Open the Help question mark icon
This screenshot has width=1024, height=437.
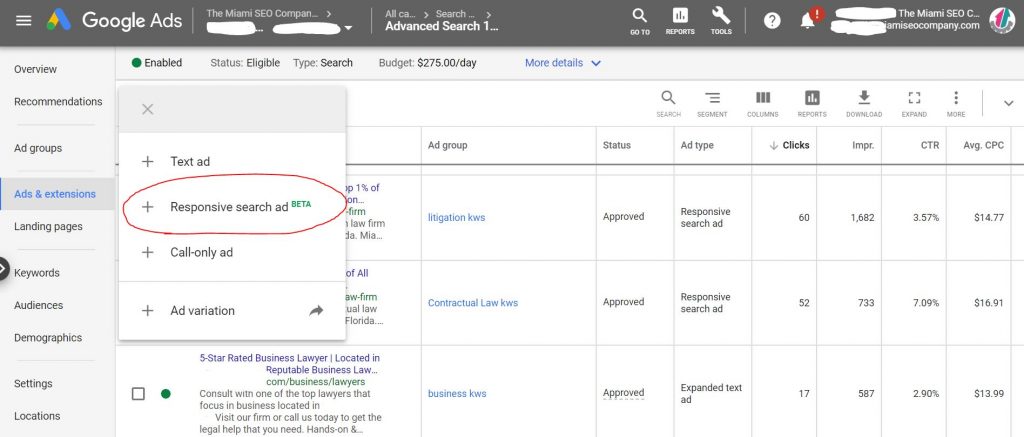tap(772, 21)
